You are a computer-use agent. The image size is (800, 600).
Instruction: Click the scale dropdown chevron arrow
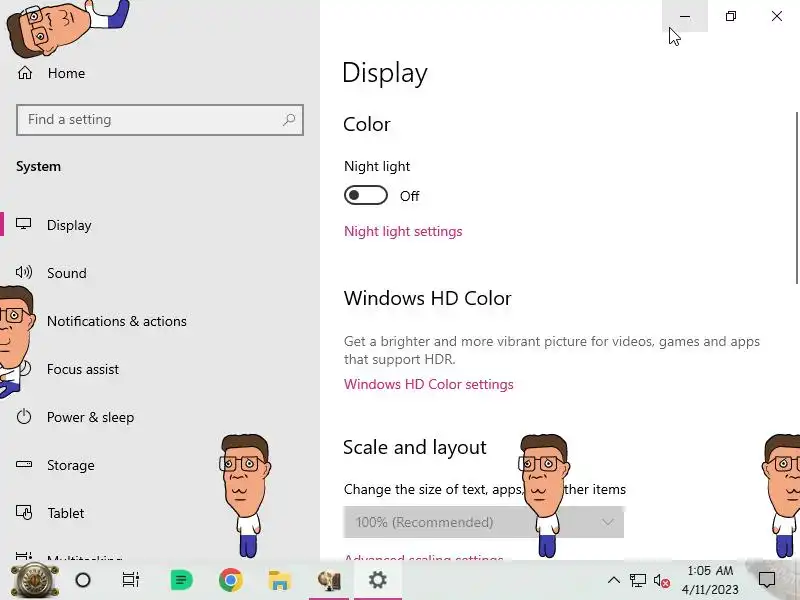pyautogui.click(x=607, y=522)
